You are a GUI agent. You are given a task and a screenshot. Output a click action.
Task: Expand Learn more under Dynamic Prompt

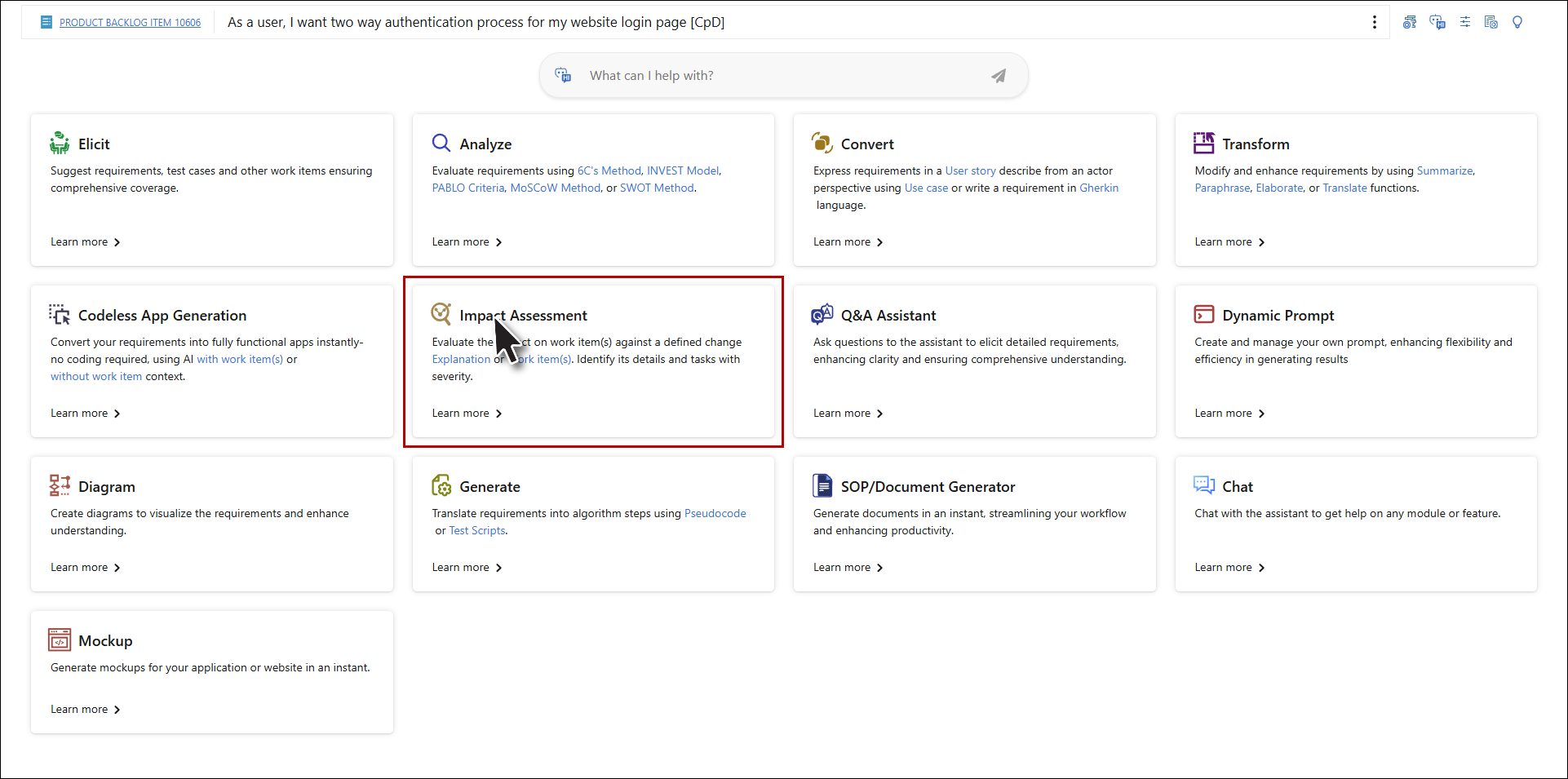tap(1229, 414)
